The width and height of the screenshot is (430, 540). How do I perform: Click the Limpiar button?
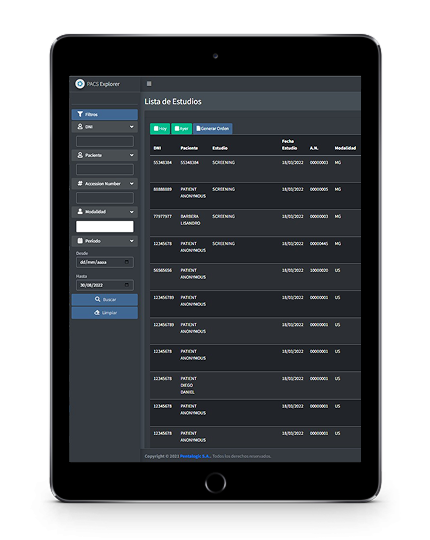pyautogui.click(x=105, y=313)
